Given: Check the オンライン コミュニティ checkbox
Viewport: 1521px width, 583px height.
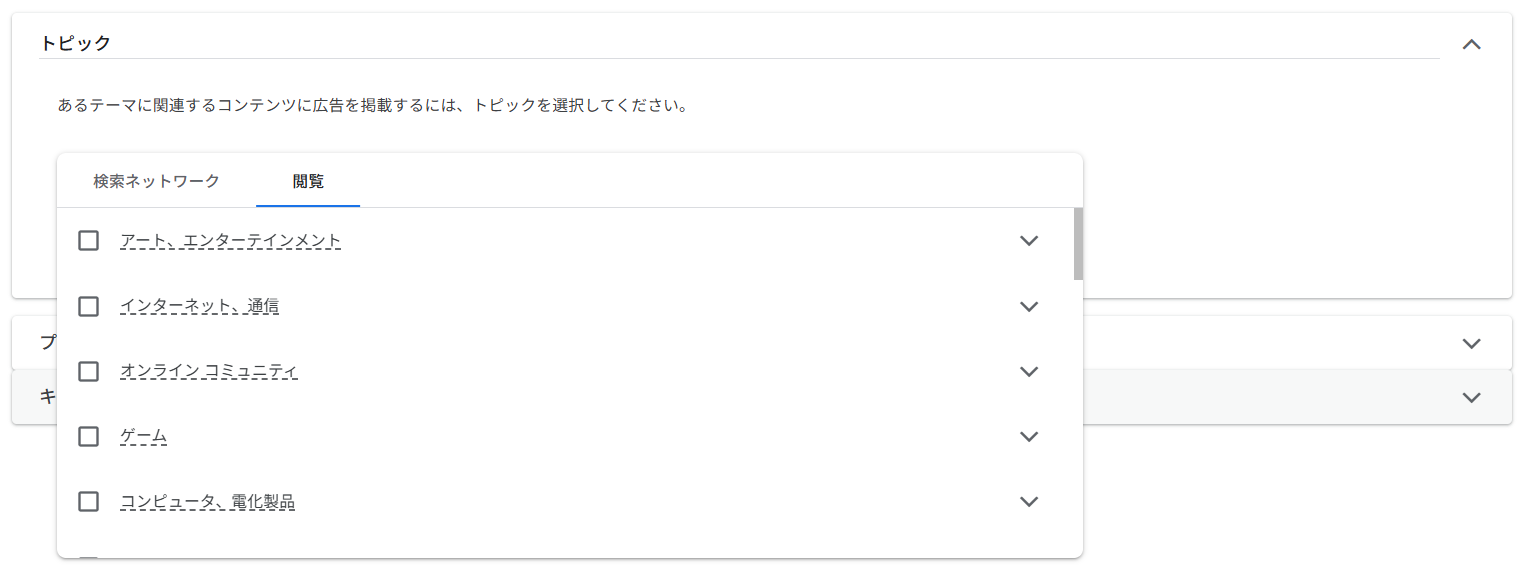Looking at the screenshot, I should (x=89, y=371).
